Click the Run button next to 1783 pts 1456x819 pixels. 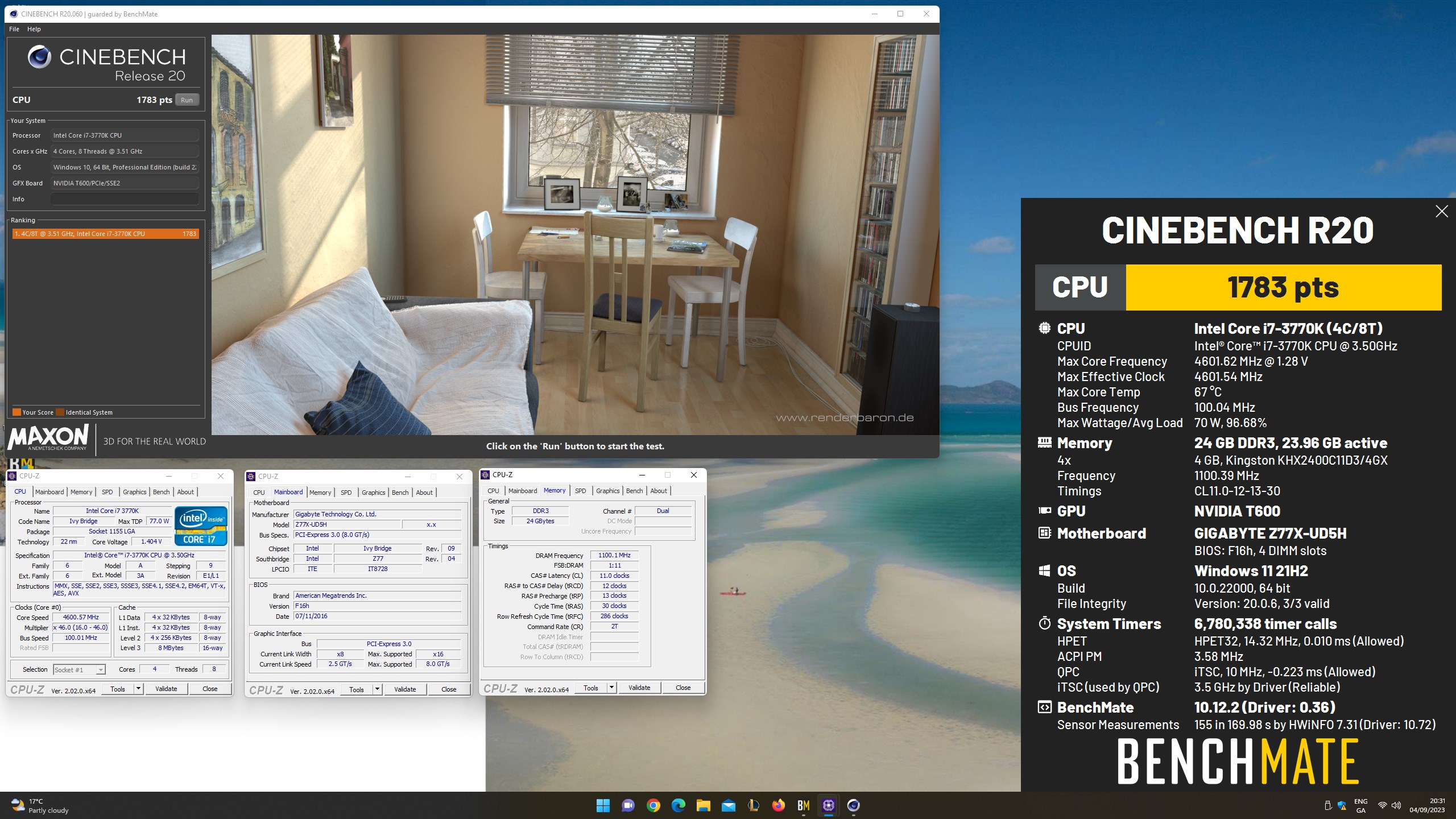click(187, 100)
